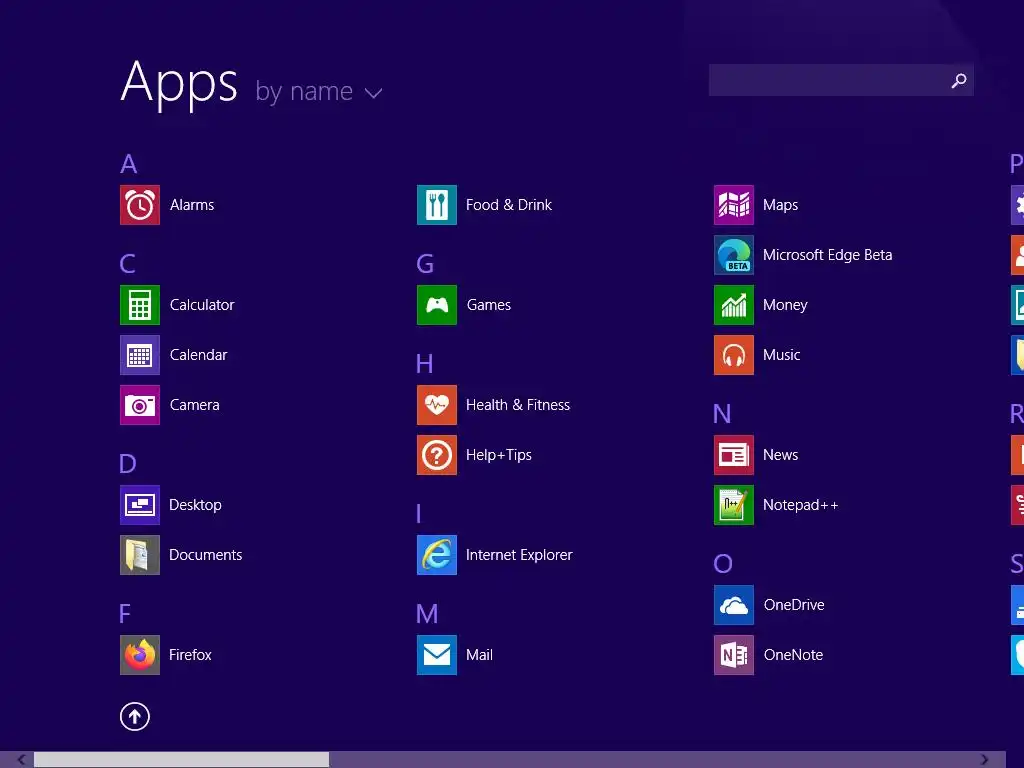
Task: Select the letter I group header
Action: point(419,514)
